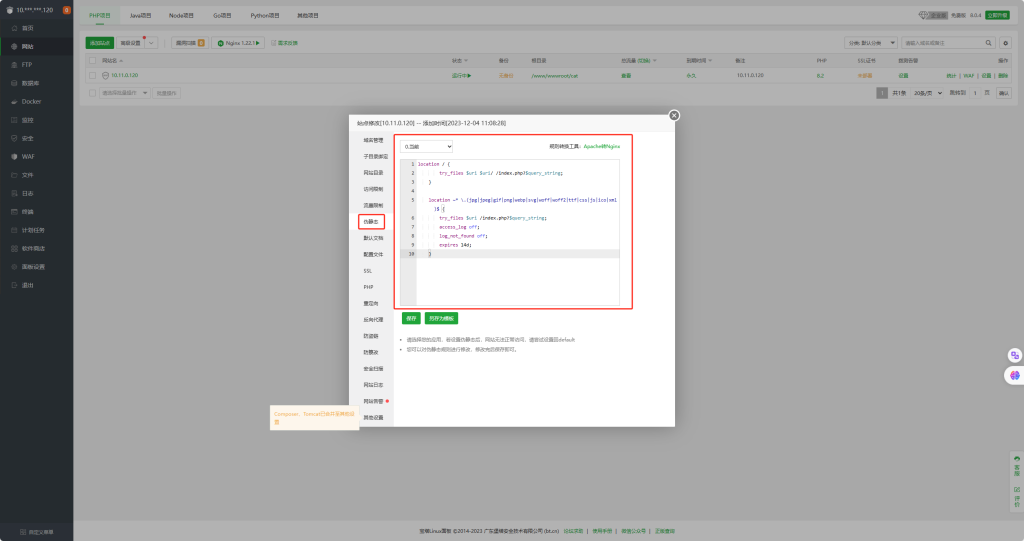The height and width of the screenshot is (541, 1024).
Task: Click the 立即升级 upgrade button
Action: [997, 15]
